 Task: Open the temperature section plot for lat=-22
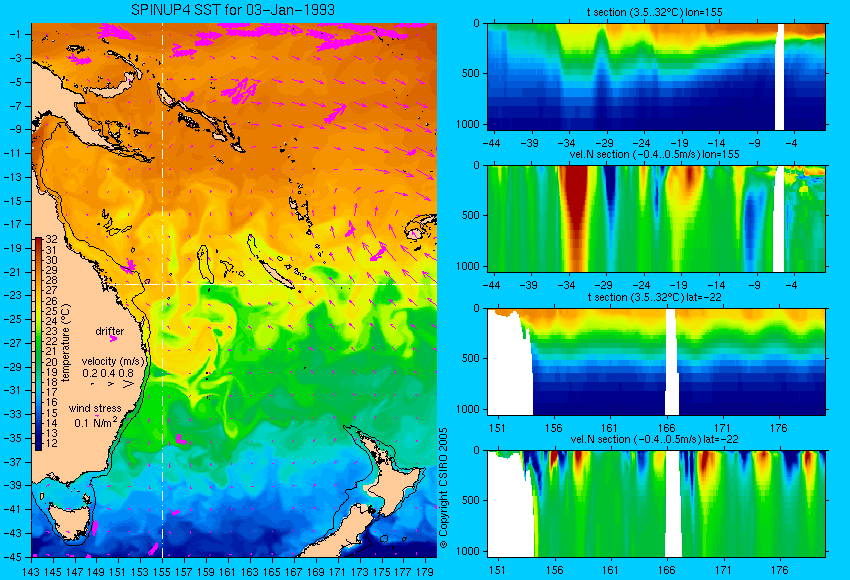[x=656, y=362]
